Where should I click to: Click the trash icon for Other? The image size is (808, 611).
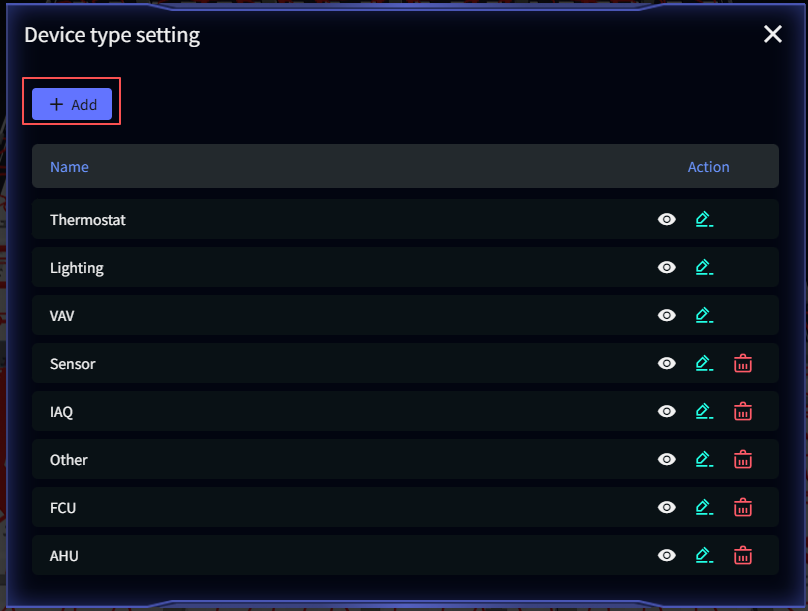(743, 459)
